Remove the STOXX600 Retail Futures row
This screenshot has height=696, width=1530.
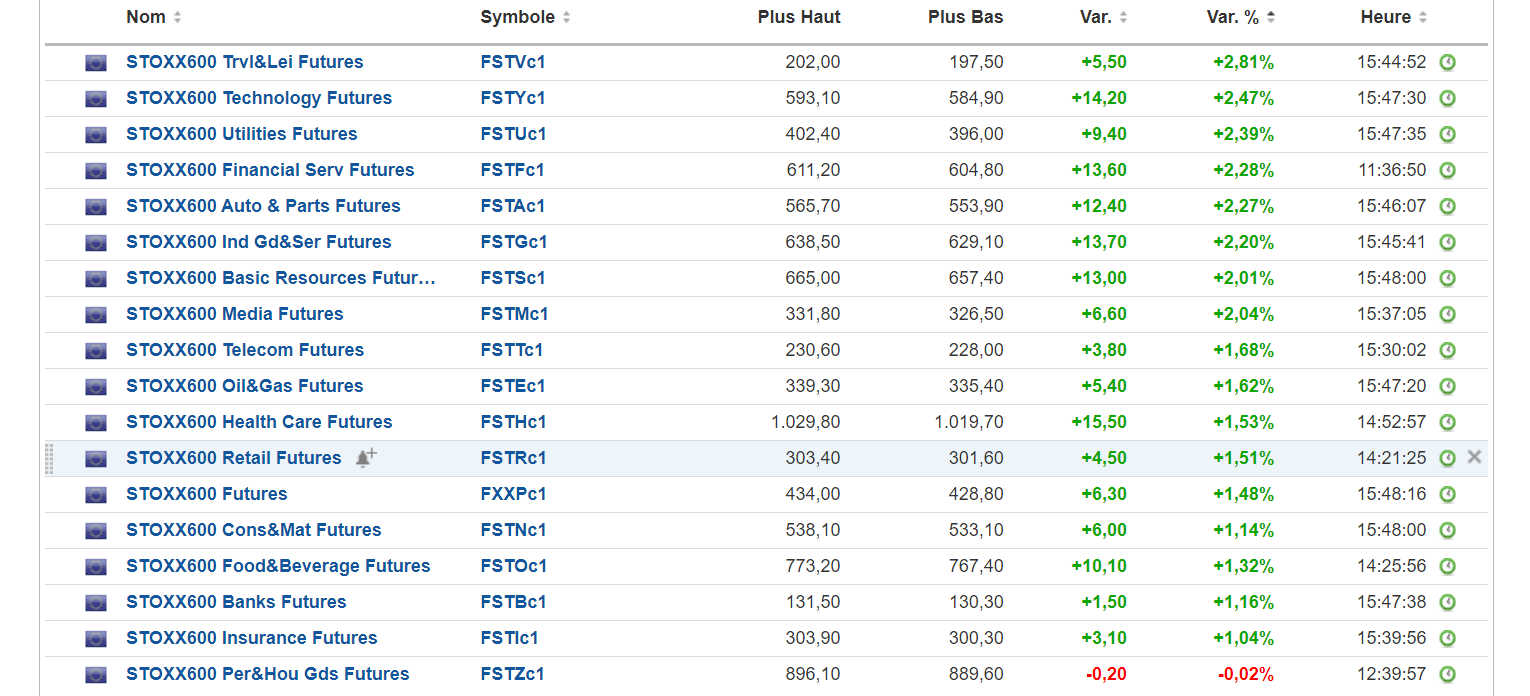point(1474,457)
